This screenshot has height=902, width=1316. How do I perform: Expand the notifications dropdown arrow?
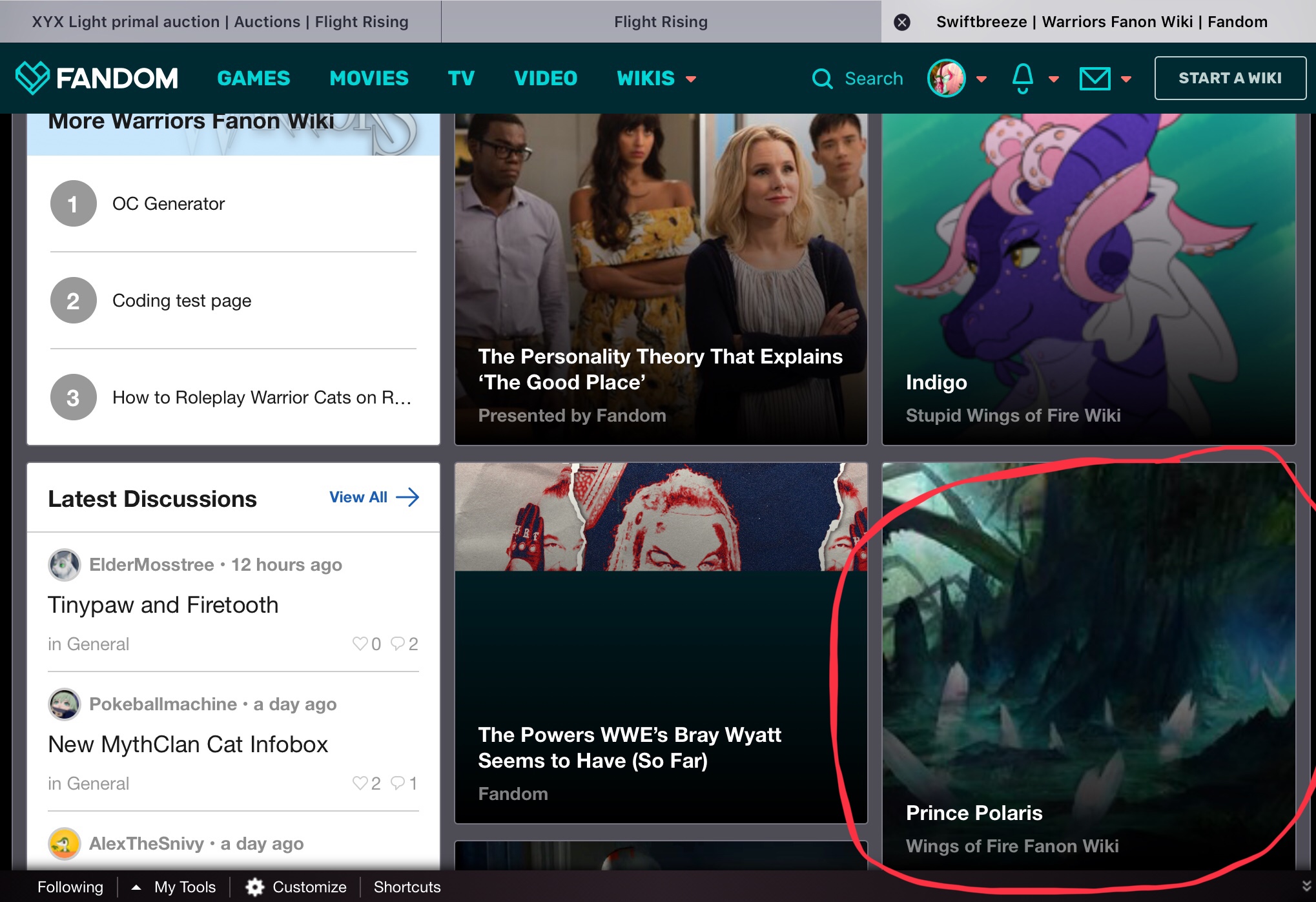(x=1054, y=79)
